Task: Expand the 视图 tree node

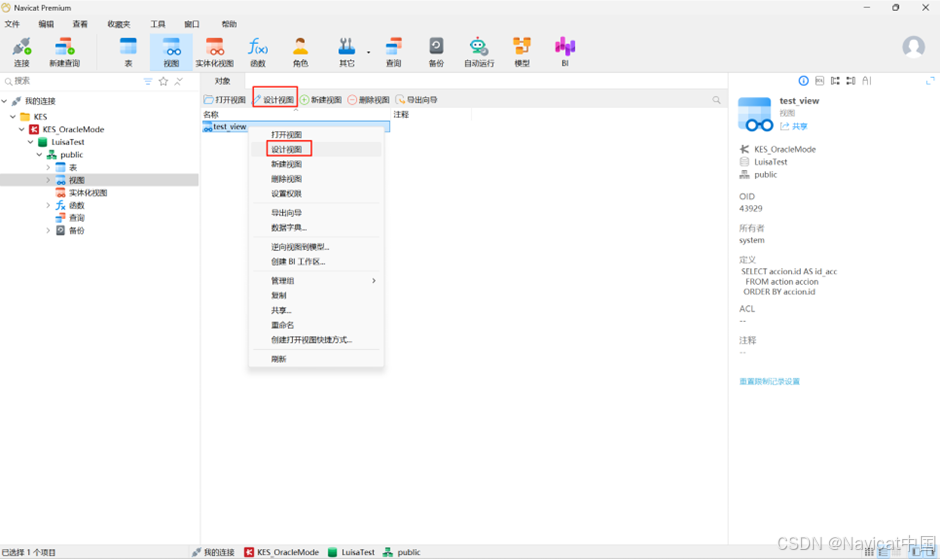Action: click(48, 180)
